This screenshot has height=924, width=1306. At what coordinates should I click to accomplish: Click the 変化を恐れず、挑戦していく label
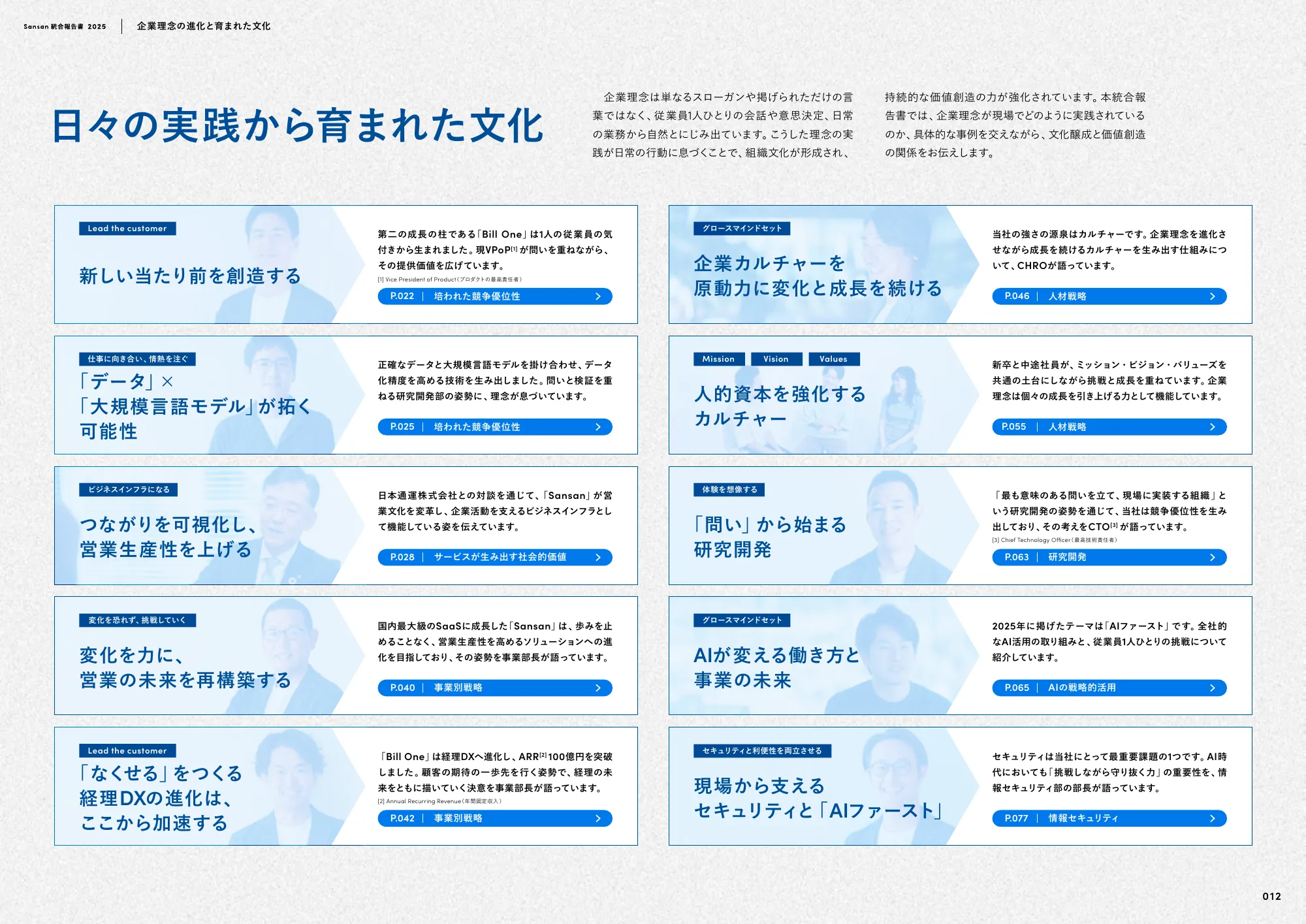tap(137, 621)
